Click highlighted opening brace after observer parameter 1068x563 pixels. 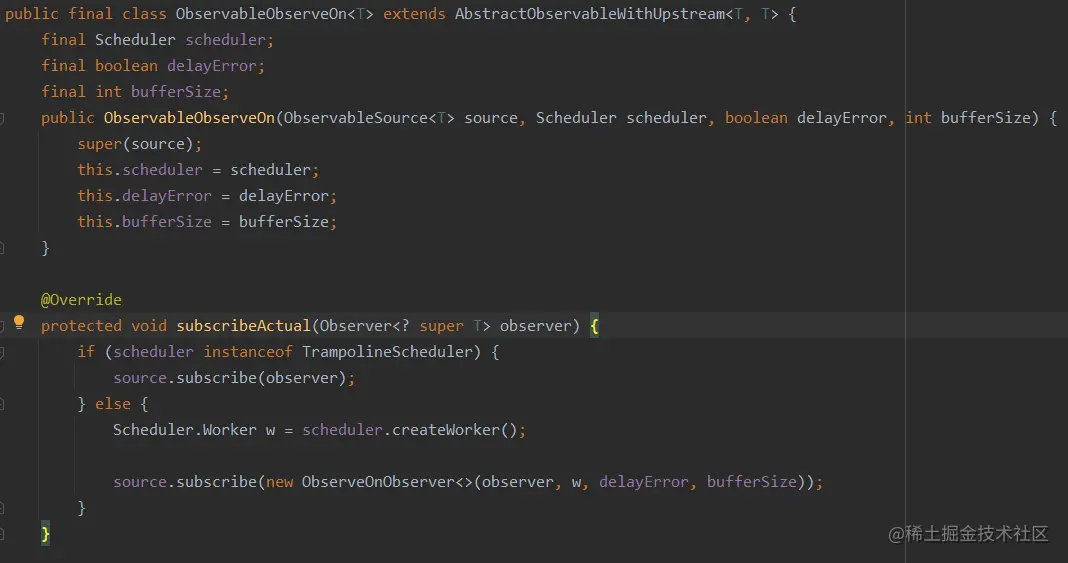pos(594,326)
